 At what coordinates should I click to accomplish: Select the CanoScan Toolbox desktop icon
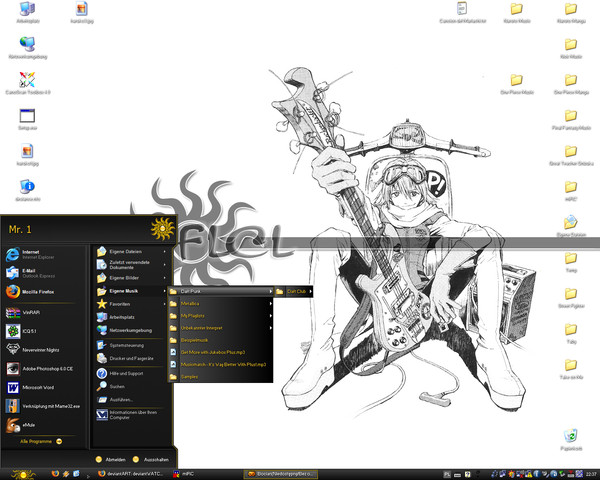tap(28, 83)
